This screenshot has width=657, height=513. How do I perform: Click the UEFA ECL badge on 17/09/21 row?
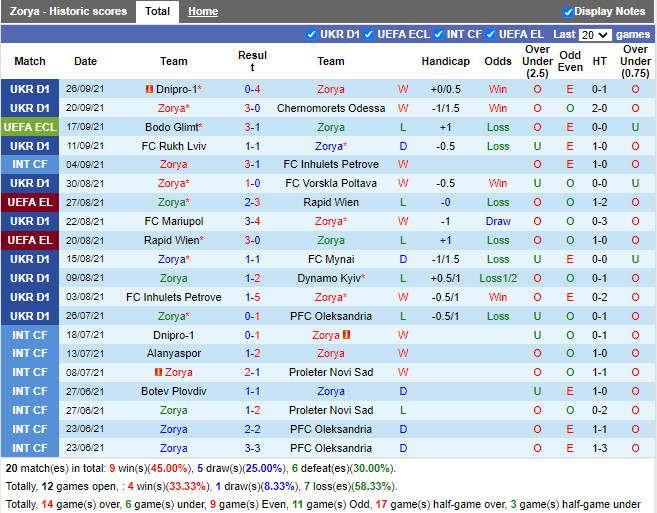click(x=29, y=127)
